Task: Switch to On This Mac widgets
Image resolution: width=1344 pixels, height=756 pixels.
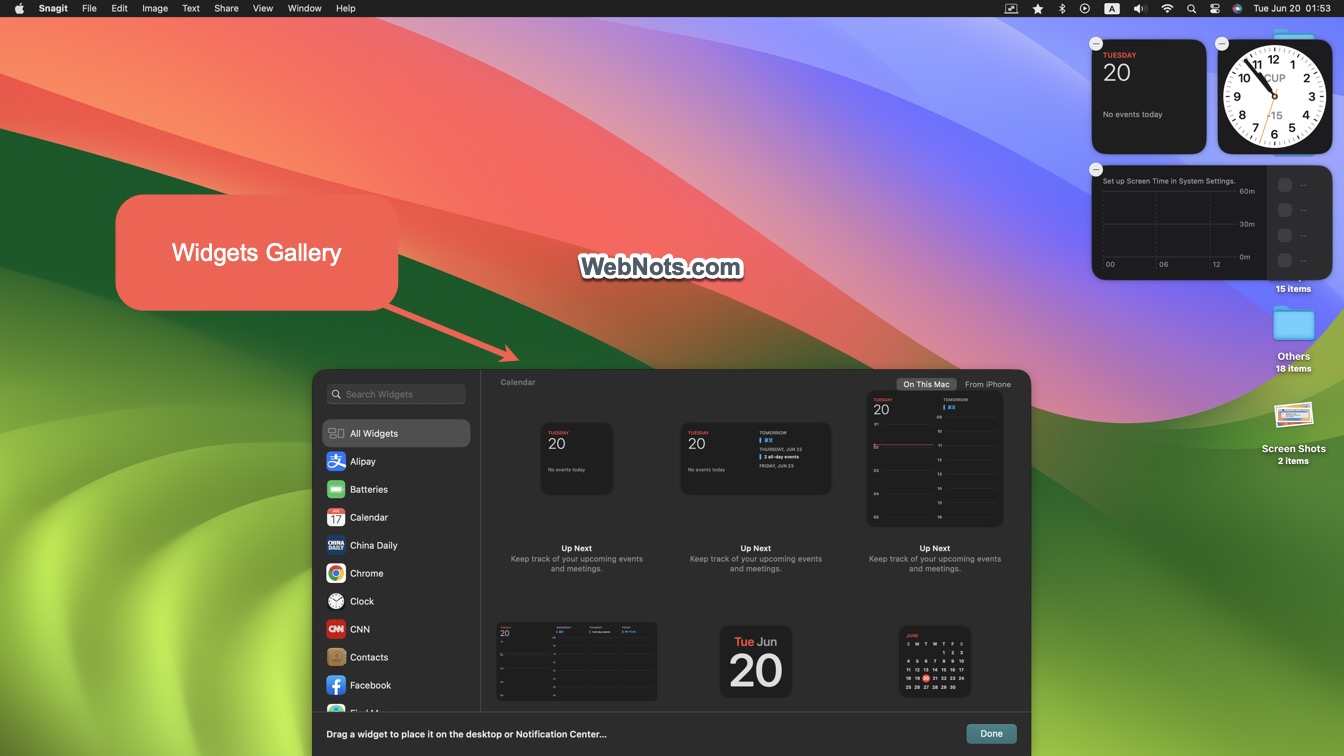Action: point(926,384)
